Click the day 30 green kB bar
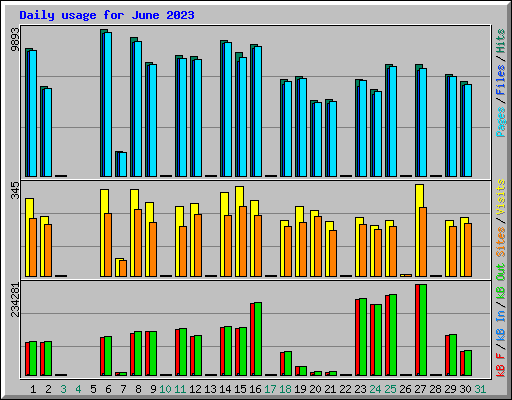Image resolution: width=512 pixels, height=400 pixels. [x=468, y=363]
